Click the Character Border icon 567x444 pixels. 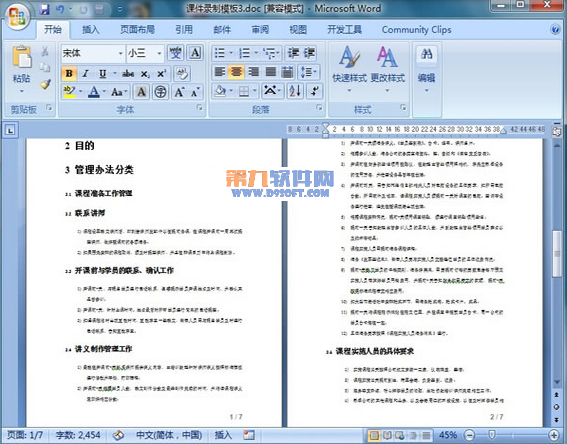point(195,53)
